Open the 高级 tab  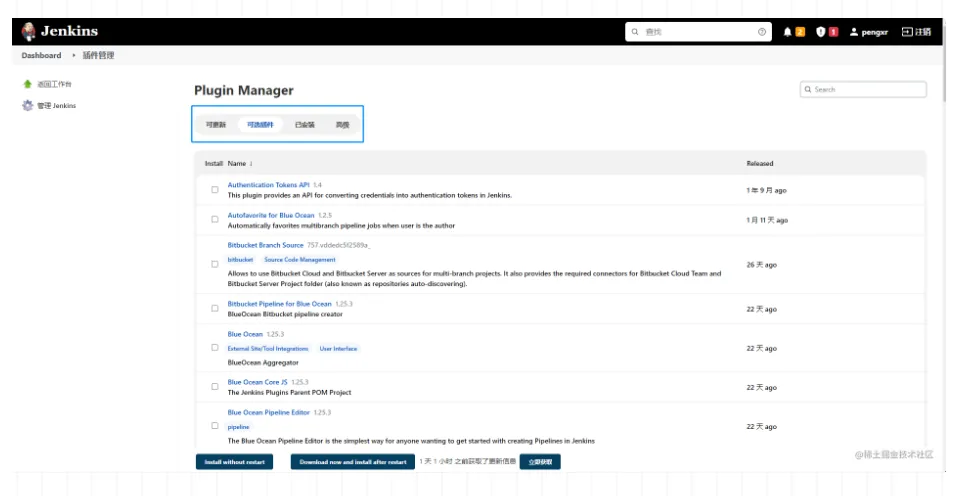point(342,125)
